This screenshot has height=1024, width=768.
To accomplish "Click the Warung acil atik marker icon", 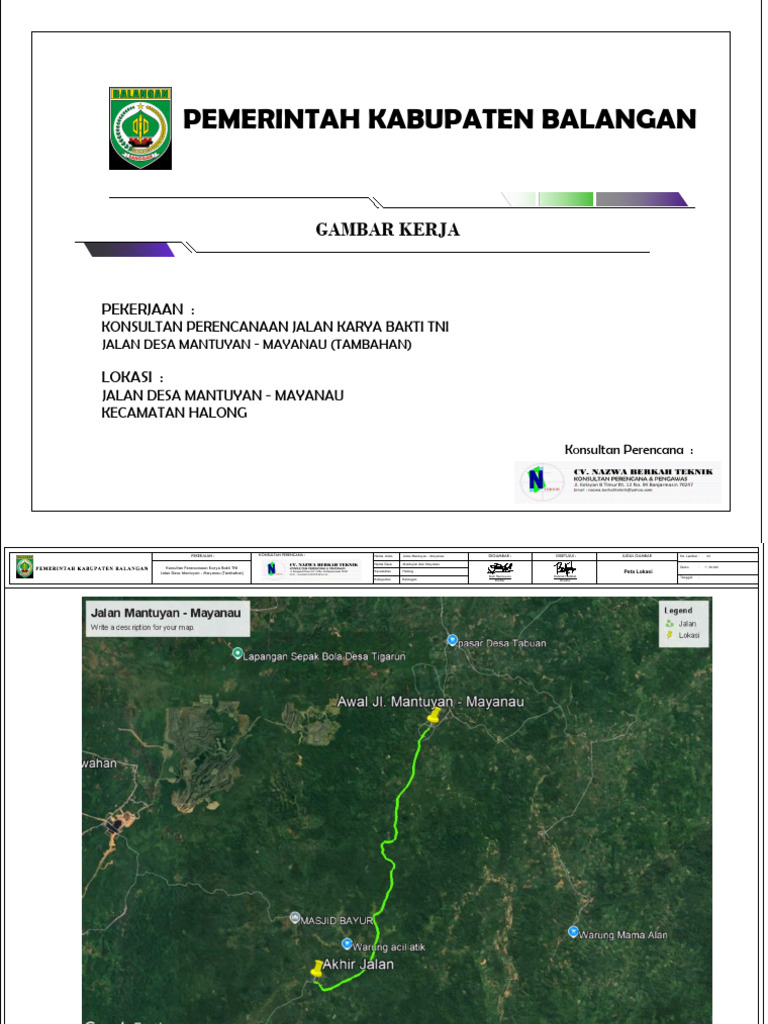I will (347, 944).
